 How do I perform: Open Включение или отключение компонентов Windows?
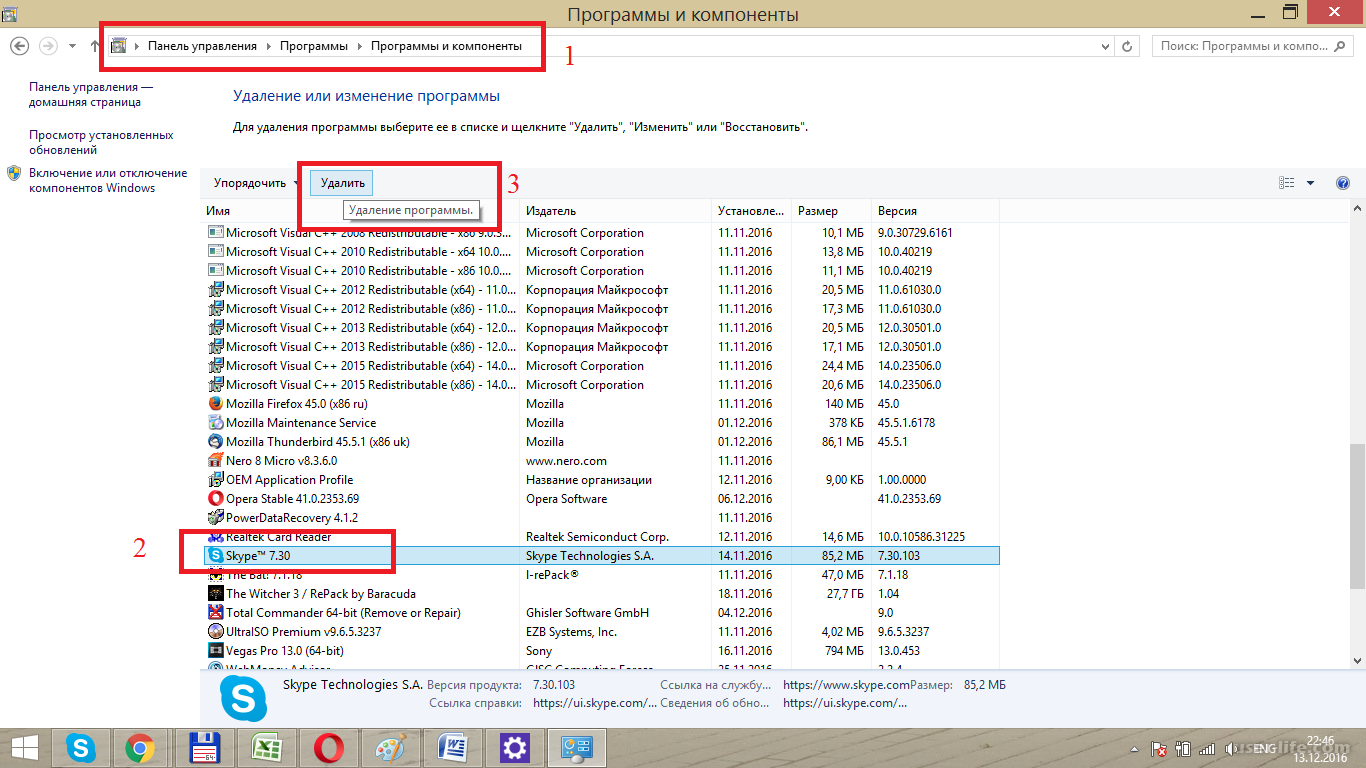[x=108, y=180]
